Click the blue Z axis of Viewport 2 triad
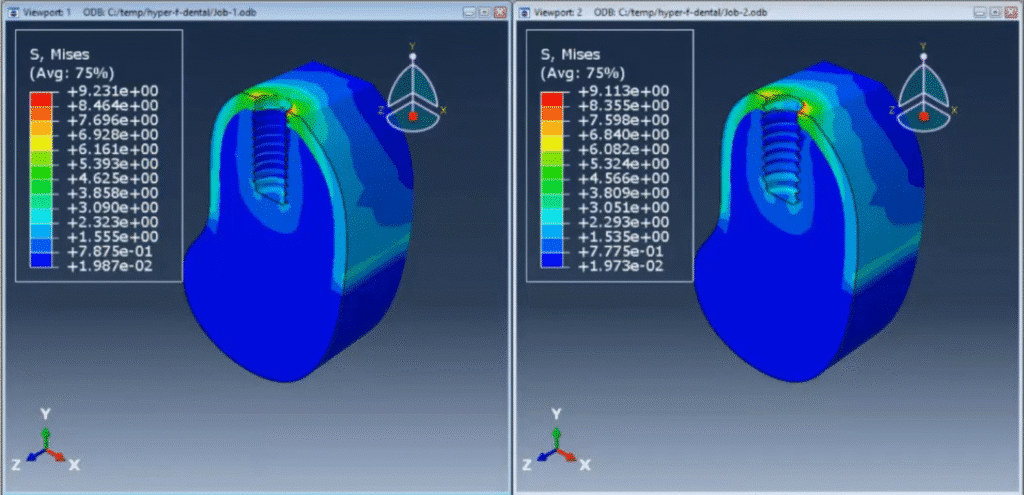The height and width of the screenshot is (495, 1024). click(x=545, y=455)
